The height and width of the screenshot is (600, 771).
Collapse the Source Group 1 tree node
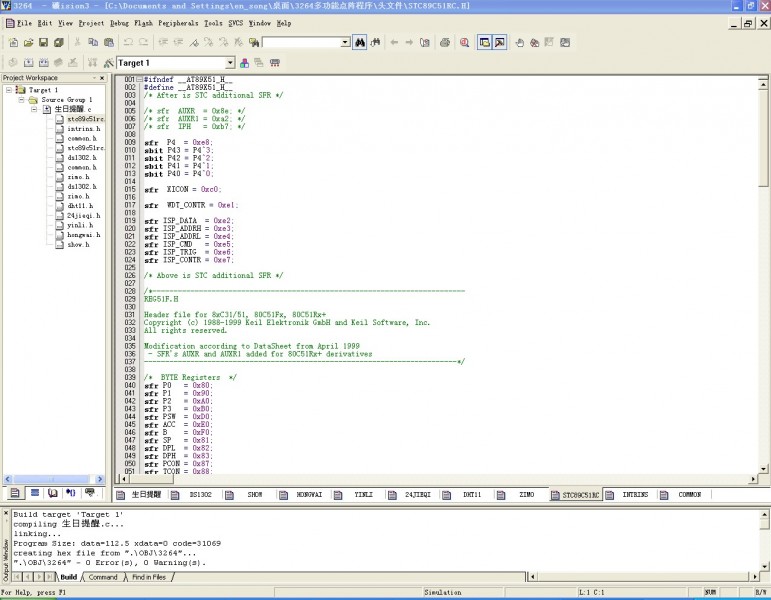(x=21, y=100)
